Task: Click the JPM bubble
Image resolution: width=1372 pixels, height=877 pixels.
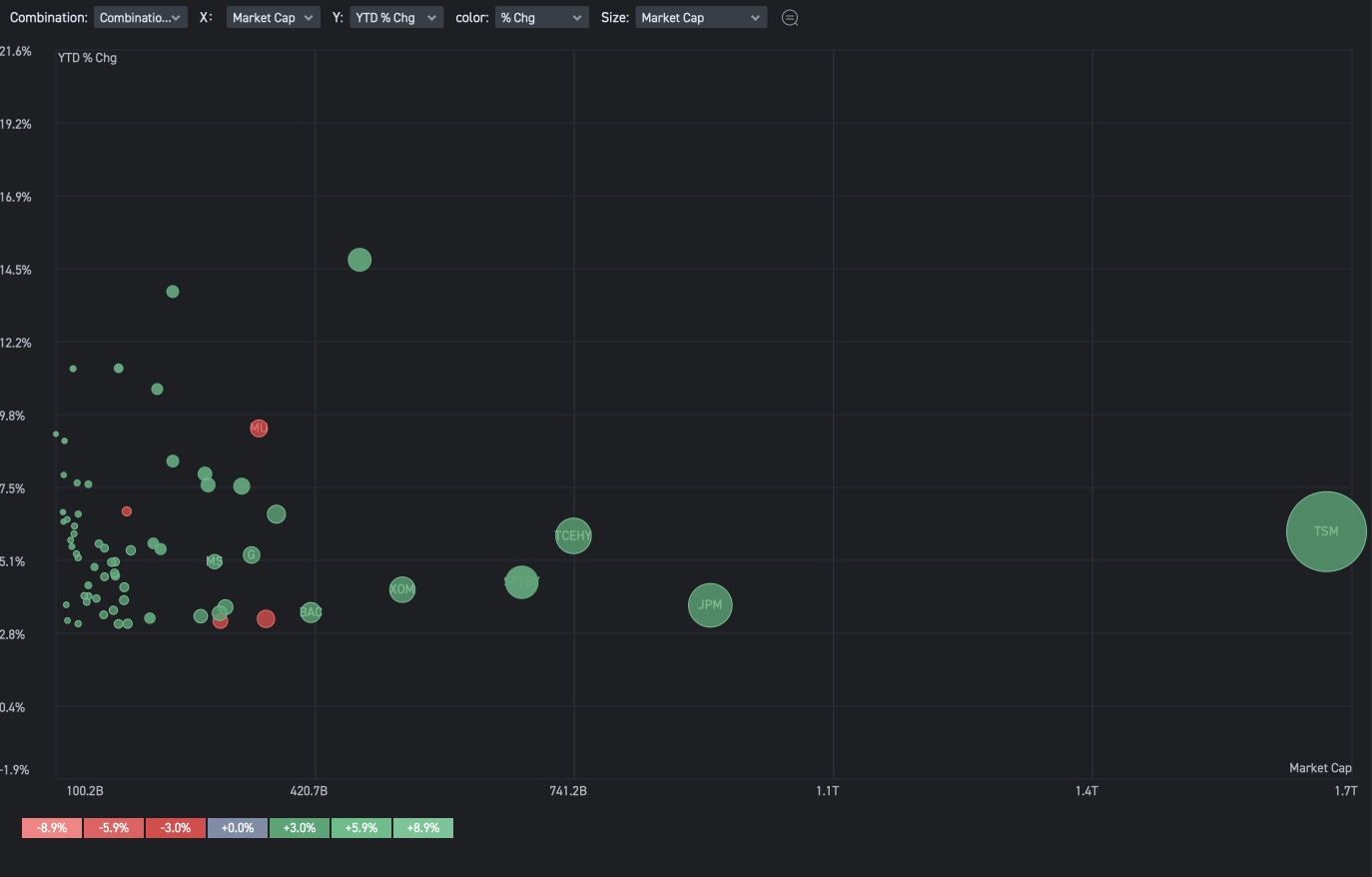Action: click(710, 605)
